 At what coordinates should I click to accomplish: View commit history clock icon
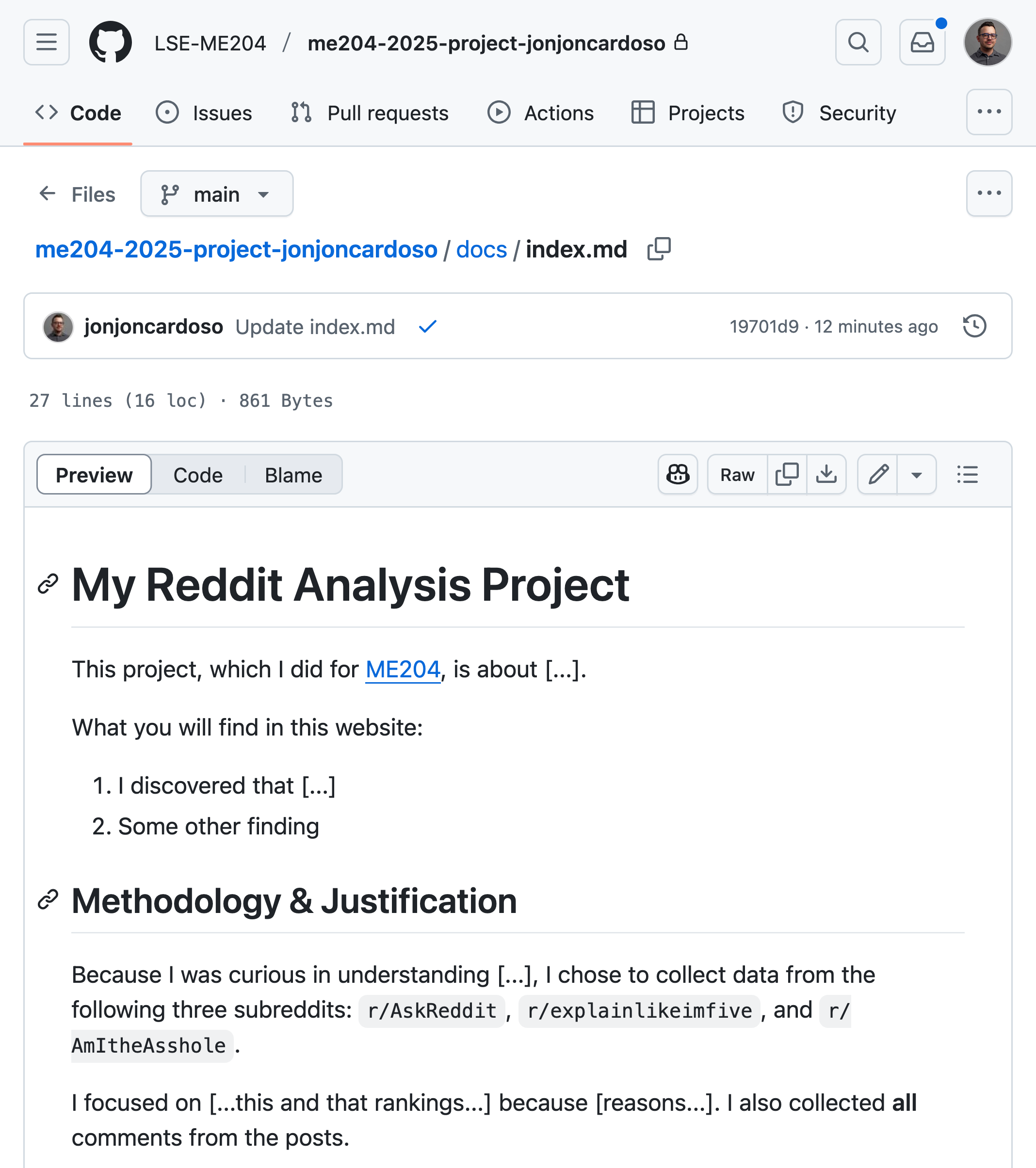pos(974,326)
